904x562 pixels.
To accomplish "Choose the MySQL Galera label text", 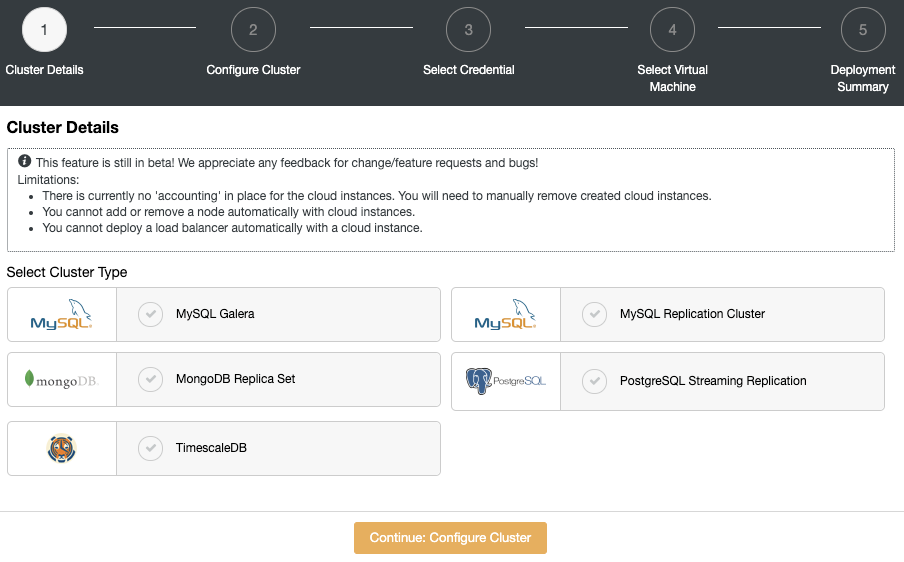I will point(215,314).
